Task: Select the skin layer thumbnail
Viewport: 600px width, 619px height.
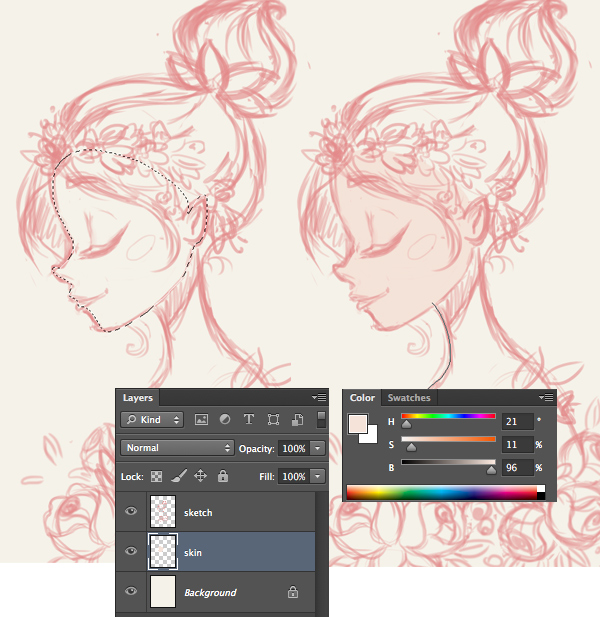Action: click(x=163, y=551)
